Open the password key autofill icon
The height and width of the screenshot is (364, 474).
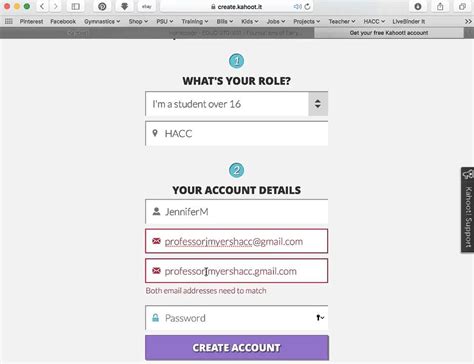pyautogui.click(x=320, y=318)
